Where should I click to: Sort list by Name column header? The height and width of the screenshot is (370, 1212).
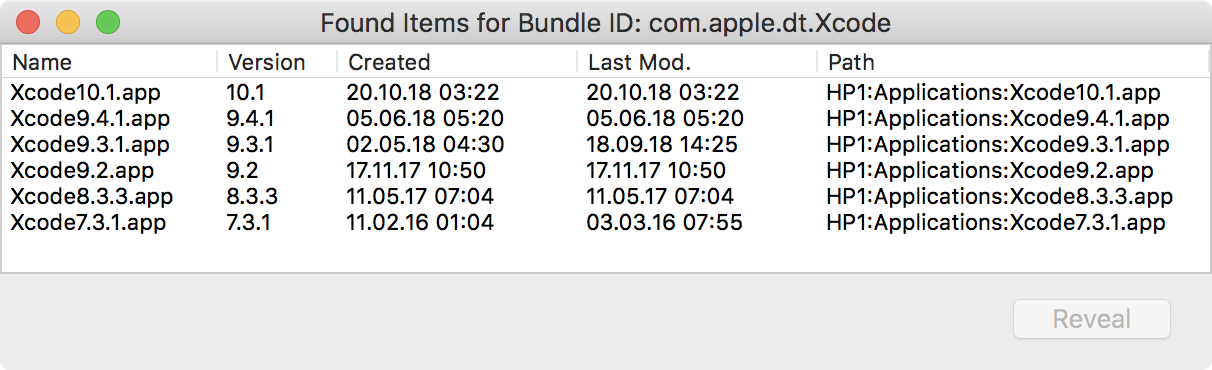(110, 62)
